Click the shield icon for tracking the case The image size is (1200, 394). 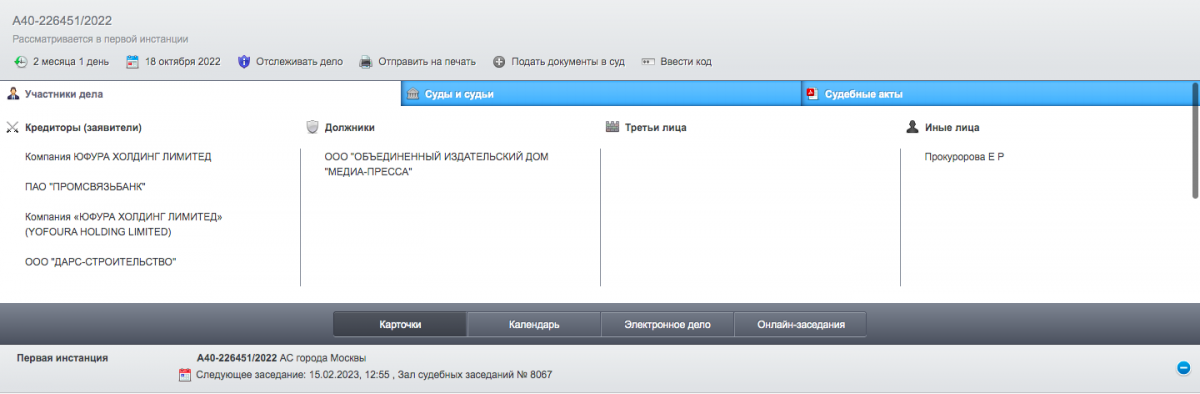pyautogui.click(x=243, y=62)
